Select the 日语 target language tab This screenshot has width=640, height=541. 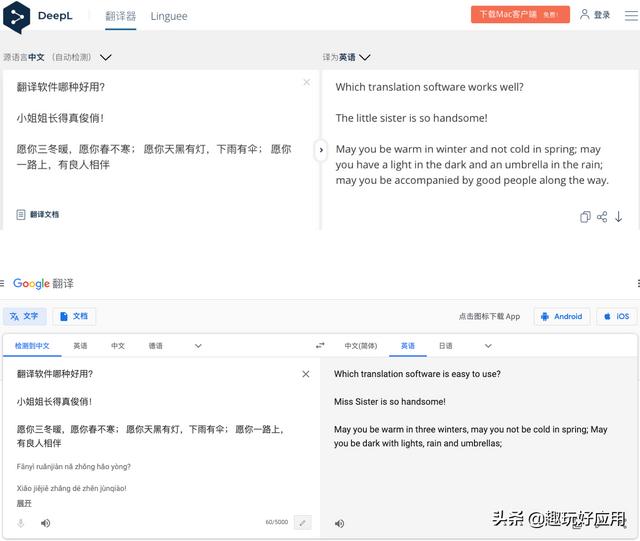446,346
